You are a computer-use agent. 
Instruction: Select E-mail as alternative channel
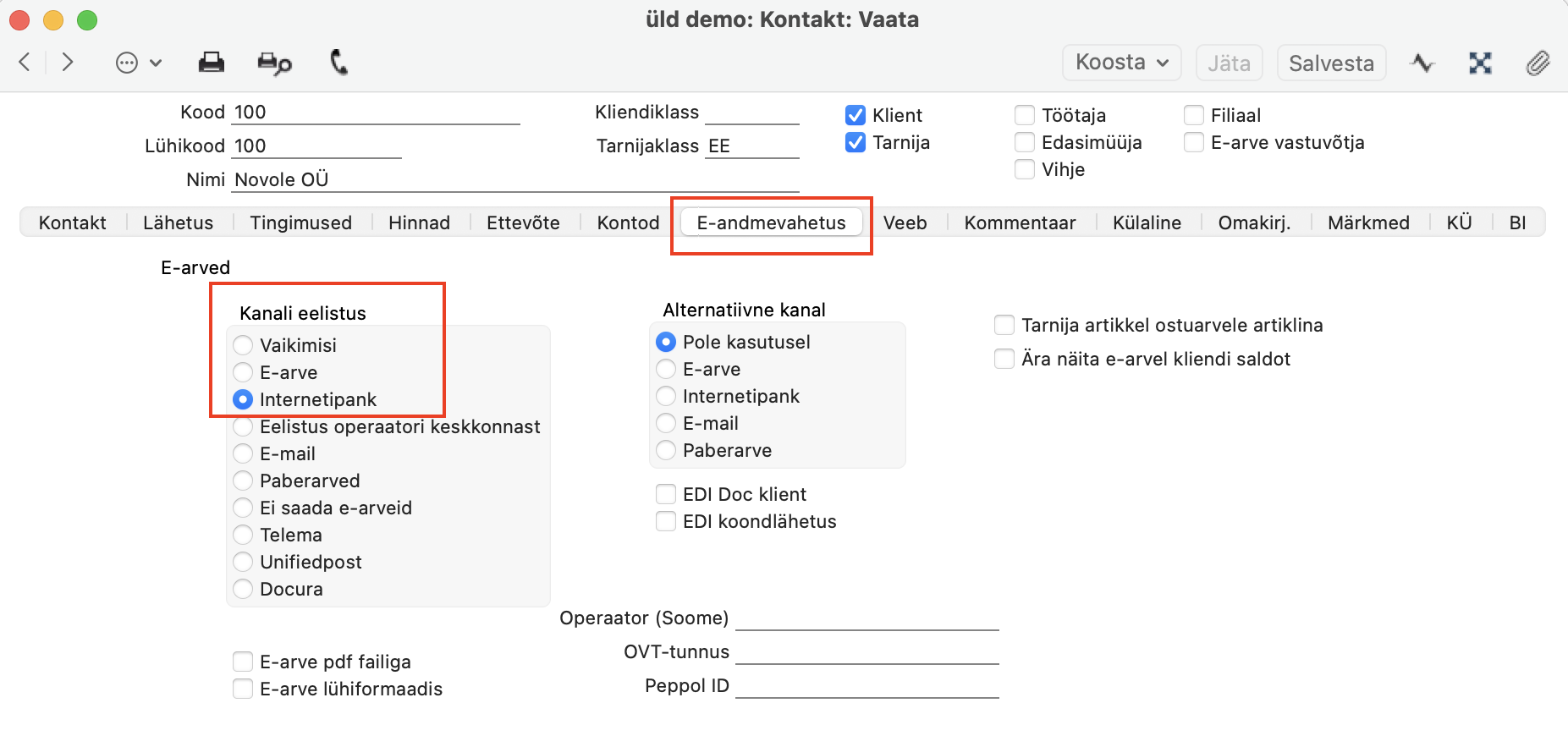click(x=666, y=423)
